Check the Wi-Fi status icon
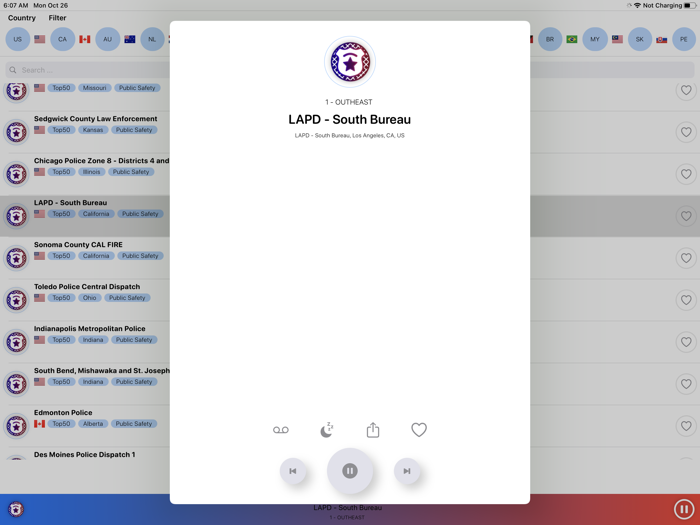 637,5
